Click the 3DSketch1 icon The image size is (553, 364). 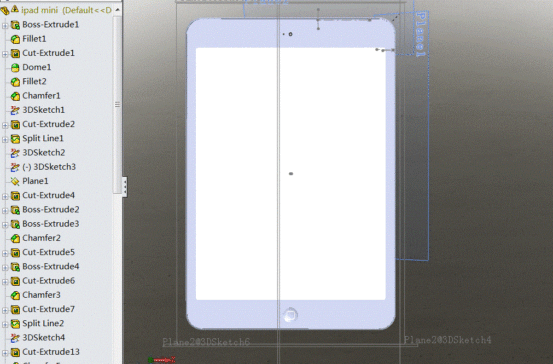pyautogui.click(x=15, y=110)
